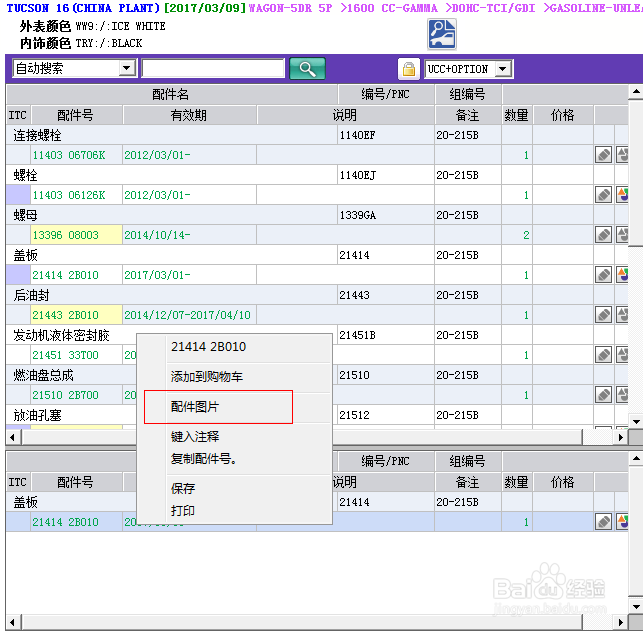Click gray shapes icon for 21443 2B010
Image resolution: width=643 pixels, height=631 pixels.
coord(622,315)
